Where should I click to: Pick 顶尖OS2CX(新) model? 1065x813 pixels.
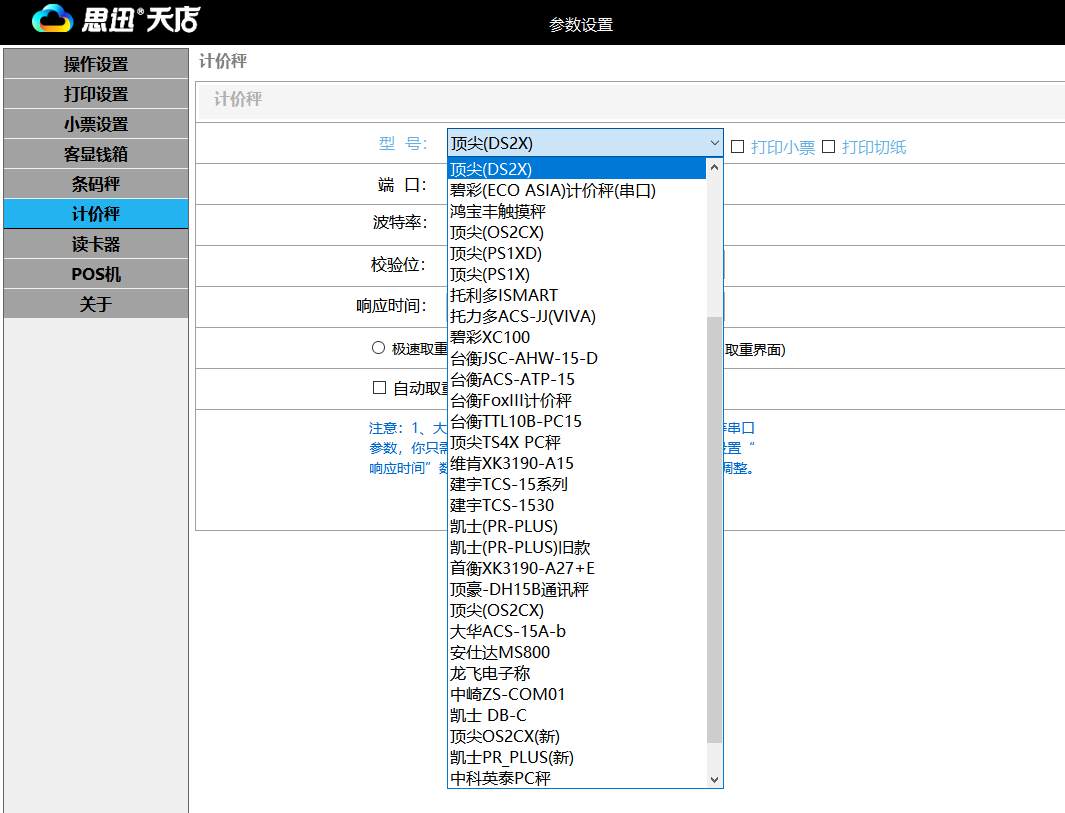coord(577,736)
